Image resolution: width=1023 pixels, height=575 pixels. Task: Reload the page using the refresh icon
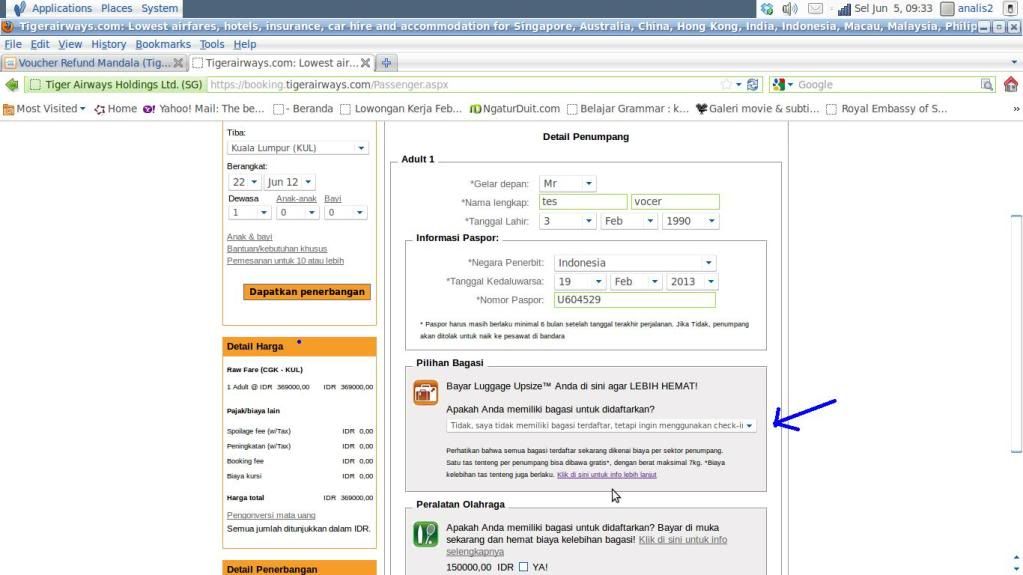click(x=752, y=85)
